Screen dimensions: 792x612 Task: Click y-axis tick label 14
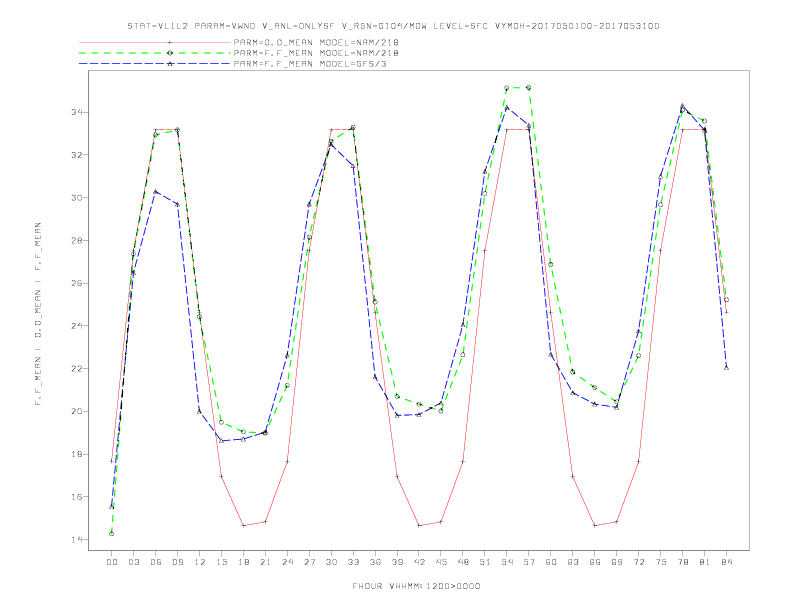click(76, 540)
